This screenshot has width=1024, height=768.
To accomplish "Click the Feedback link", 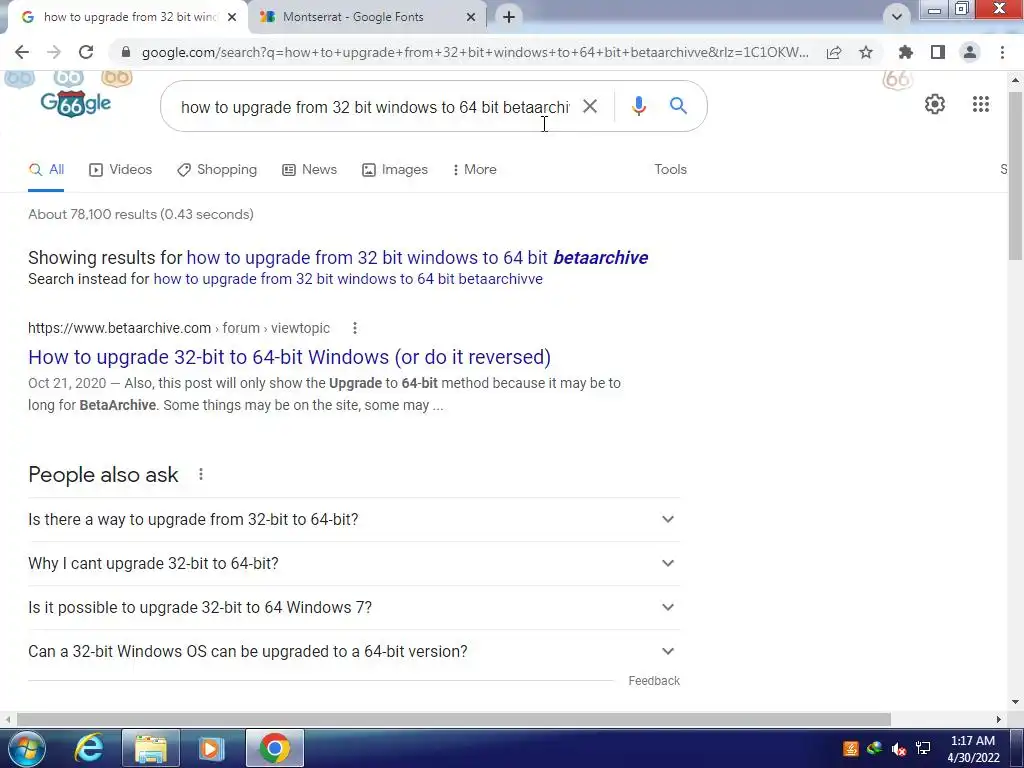I will tap(654, 680).
